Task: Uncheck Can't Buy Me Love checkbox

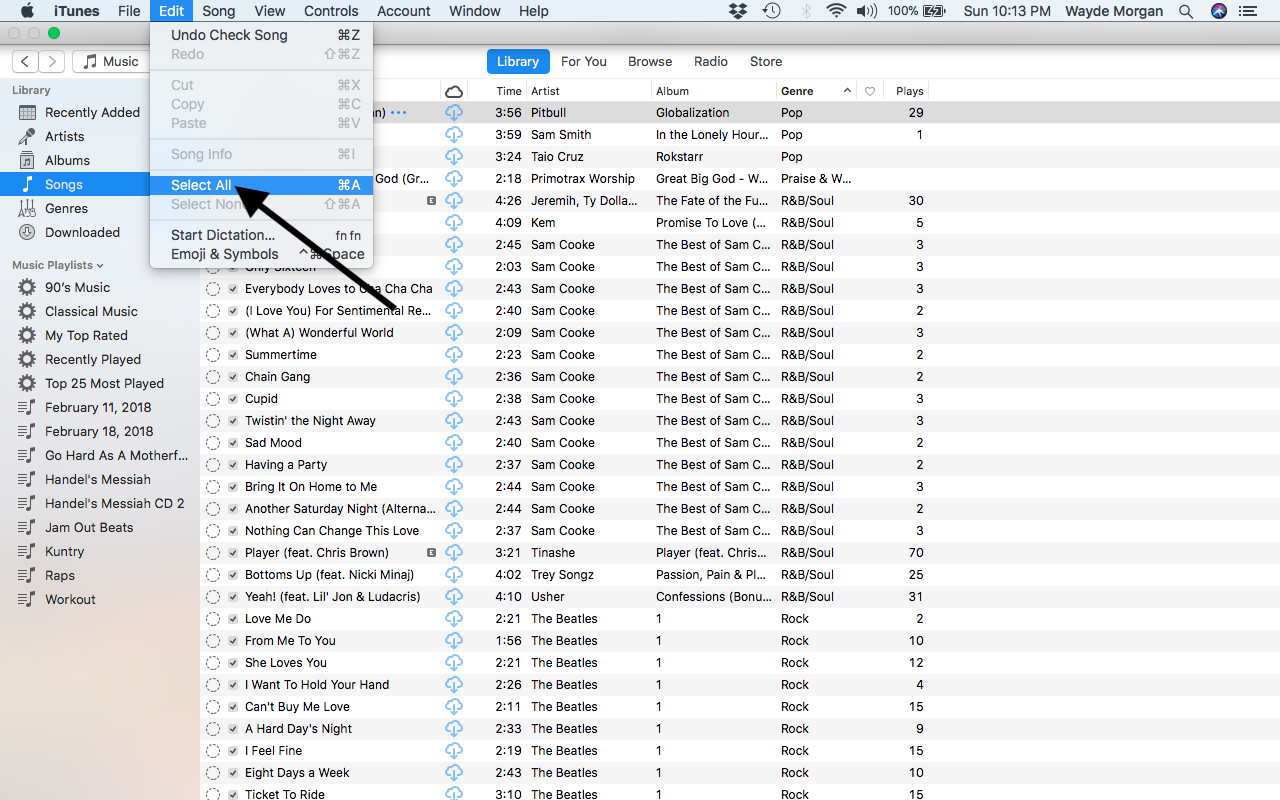Action: tap(233, 707)
